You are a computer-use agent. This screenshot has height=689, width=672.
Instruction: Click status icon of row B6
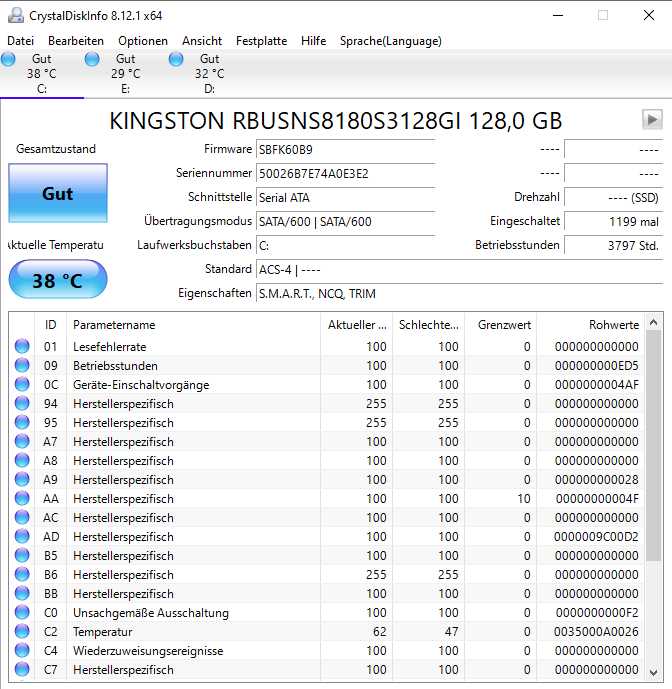[22, 574]
